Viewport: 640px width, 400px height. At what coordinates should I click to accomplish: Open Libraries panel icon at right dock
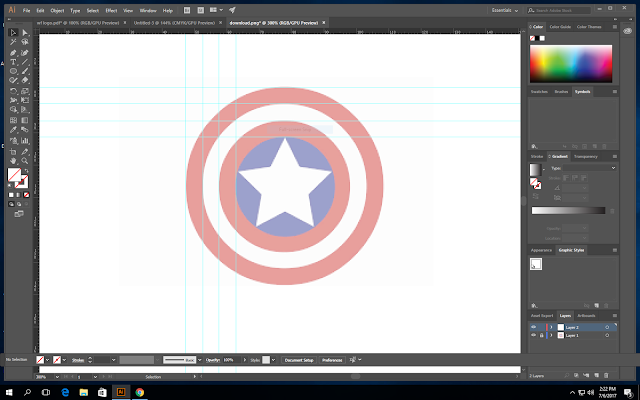click(x=627, y=31)
